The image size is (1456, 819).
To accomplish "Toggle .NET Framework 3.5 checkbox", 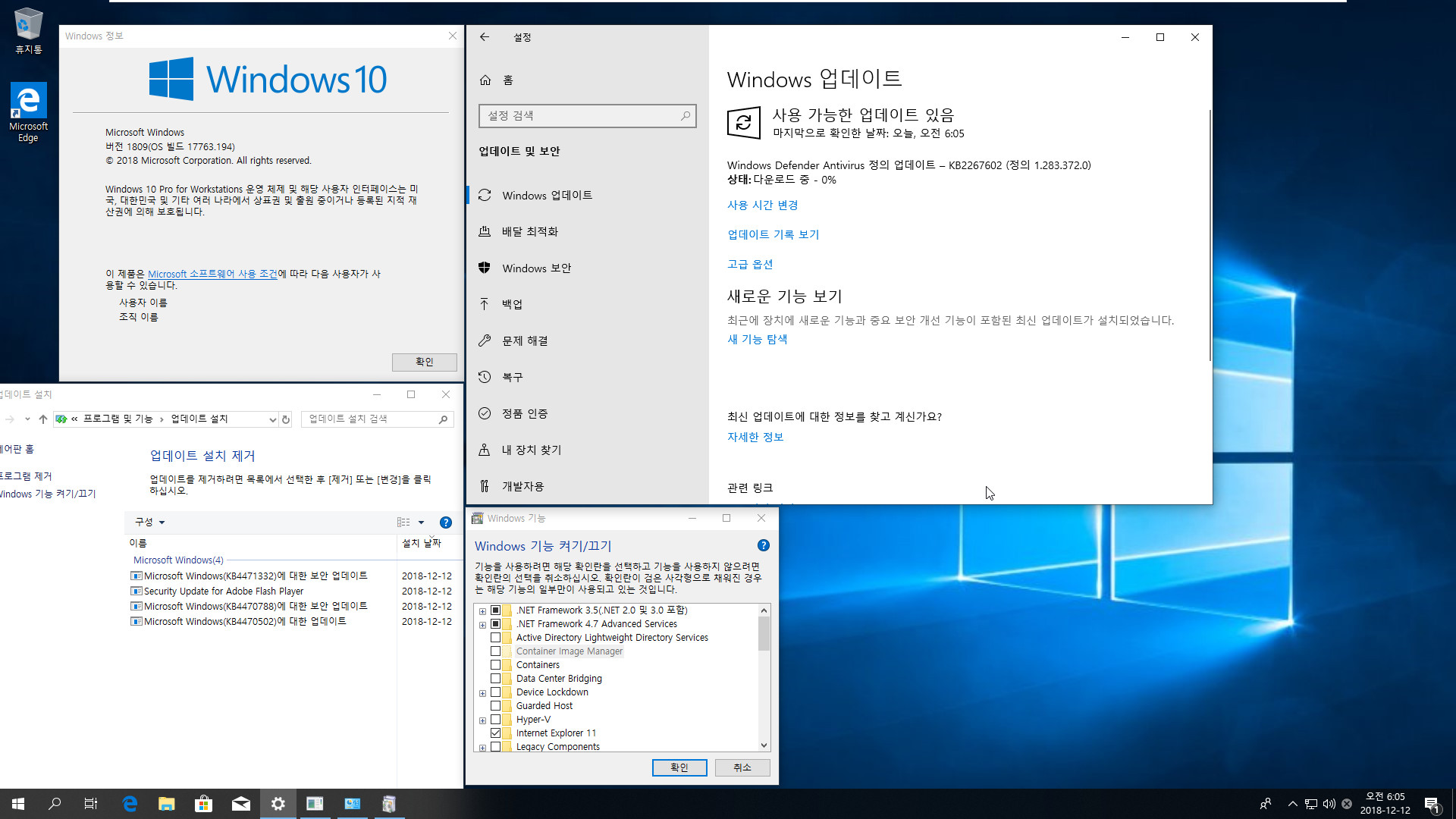I will [x=495, y=610].
